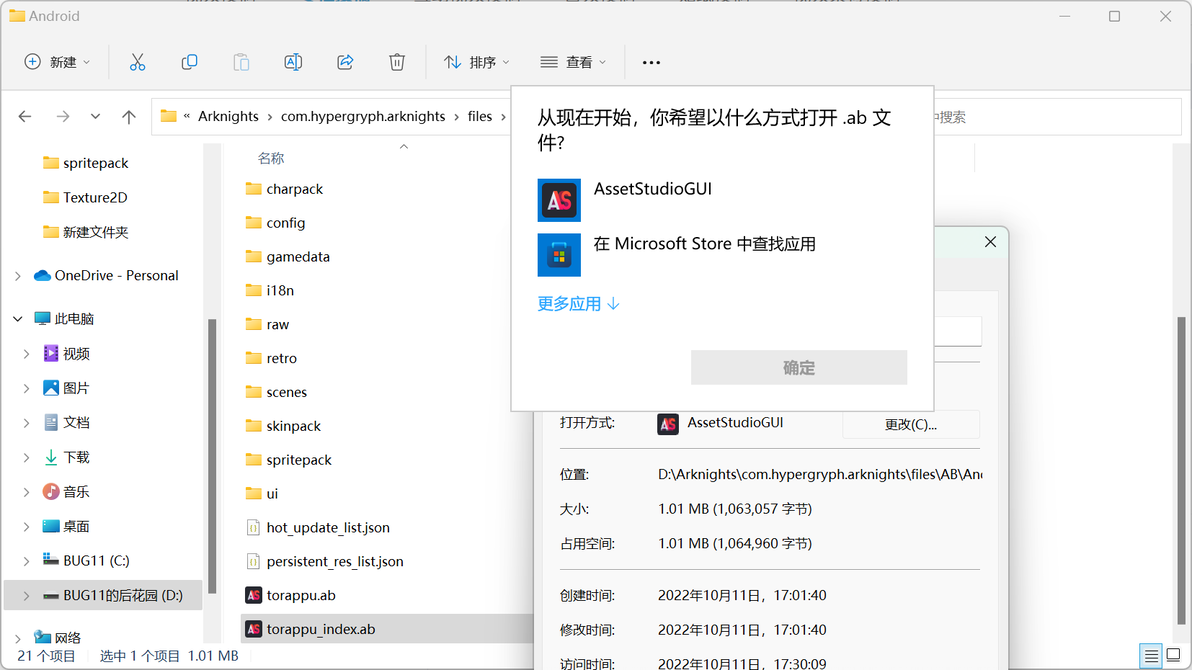
Task: Collapse the 此电脑 tree node
Action: click(x=17, y=319)
